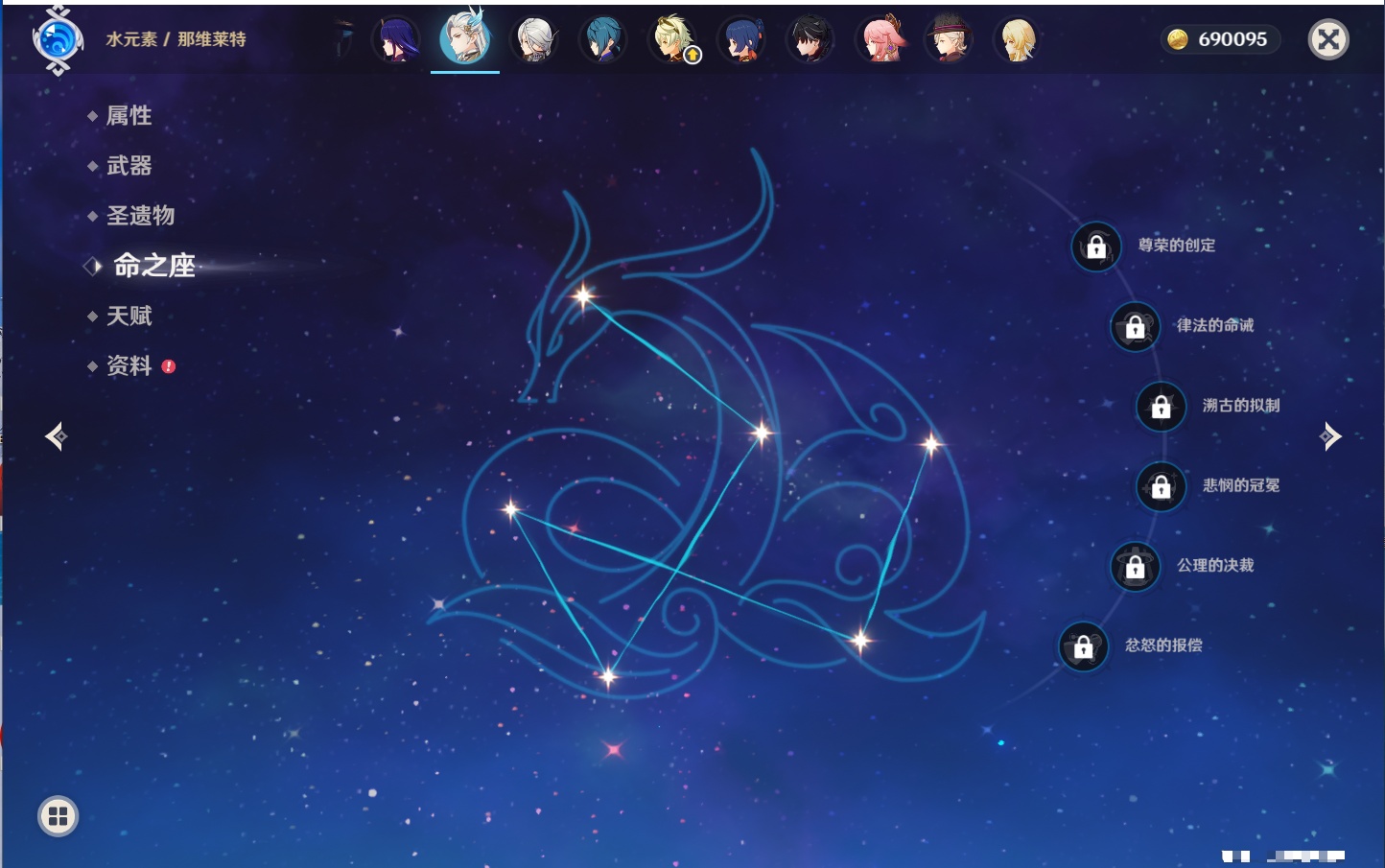Open the 公理的决裁 locked constellation
This screenshot has width=1385, height=868.
[x=1135, y=567]
